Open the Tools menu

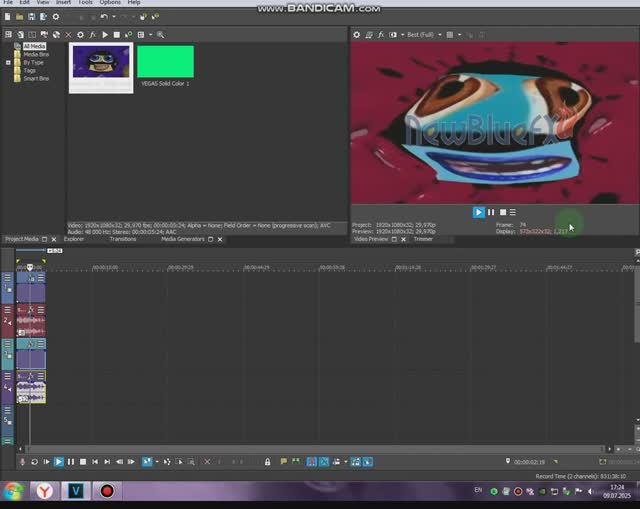85,2
